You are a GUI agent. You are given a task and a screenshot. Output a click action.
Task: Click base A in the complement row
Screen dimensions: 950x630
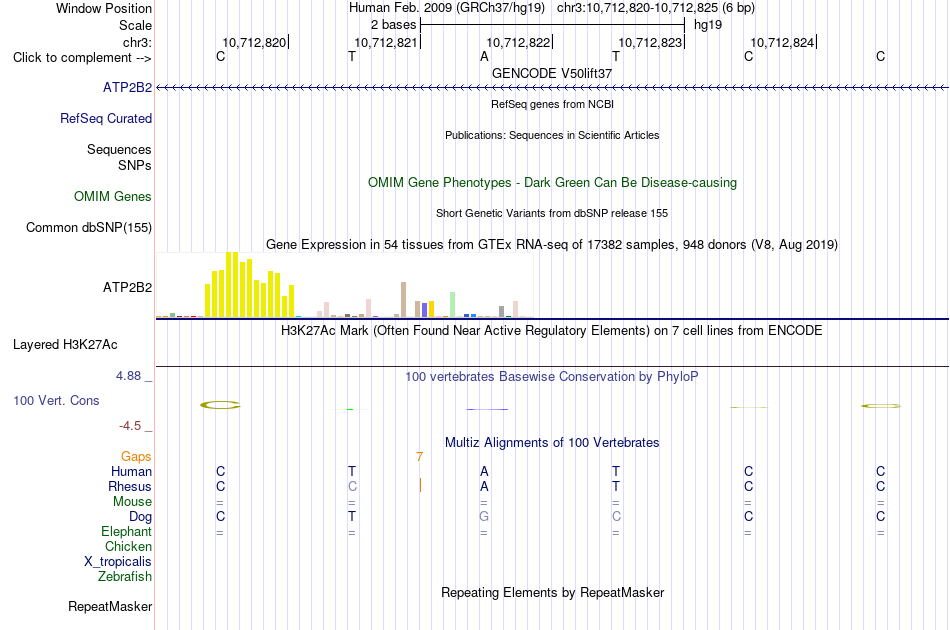point(484,57)
